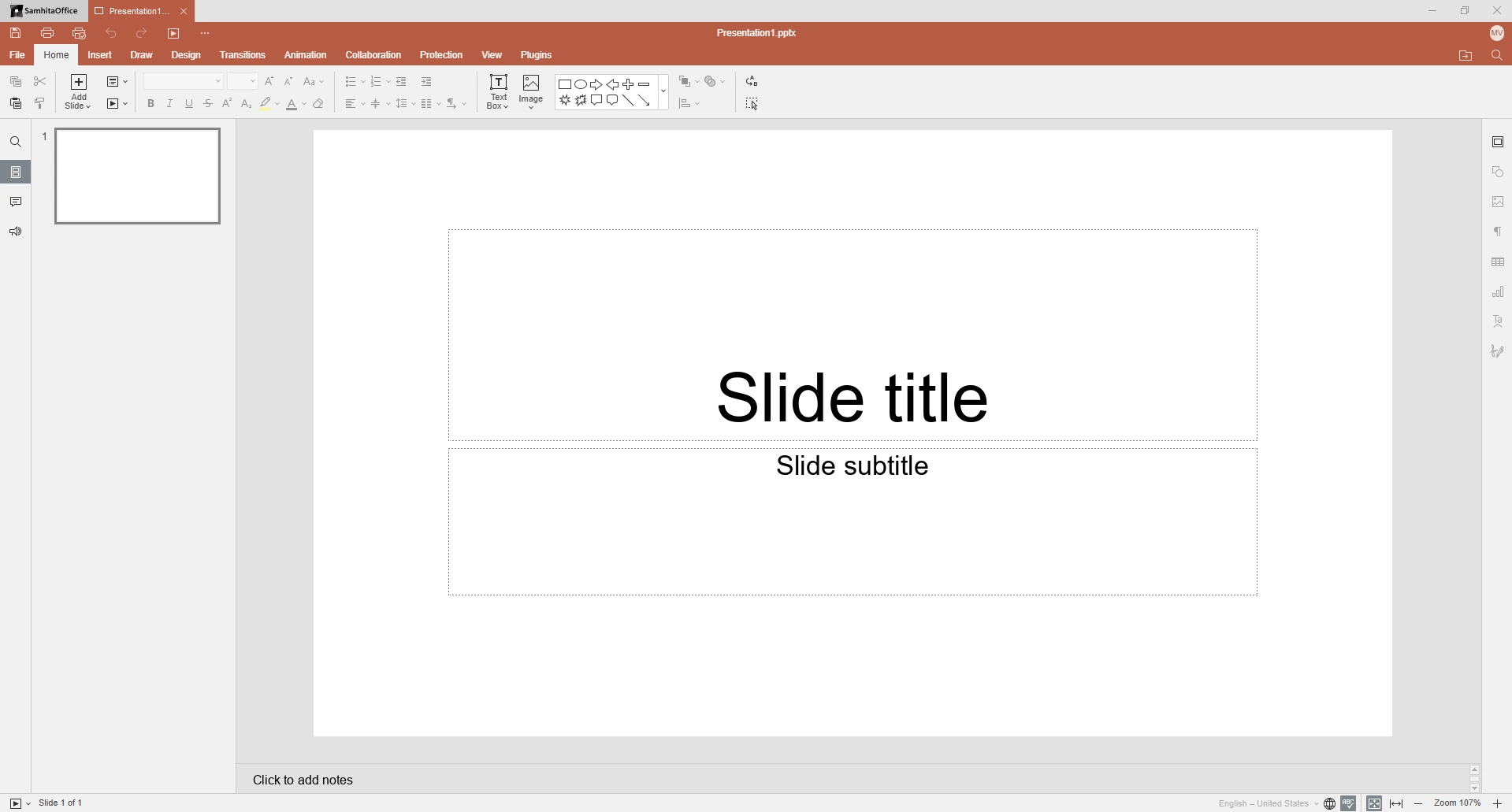Open the line spacing dropdown

[x=405, y=104]
